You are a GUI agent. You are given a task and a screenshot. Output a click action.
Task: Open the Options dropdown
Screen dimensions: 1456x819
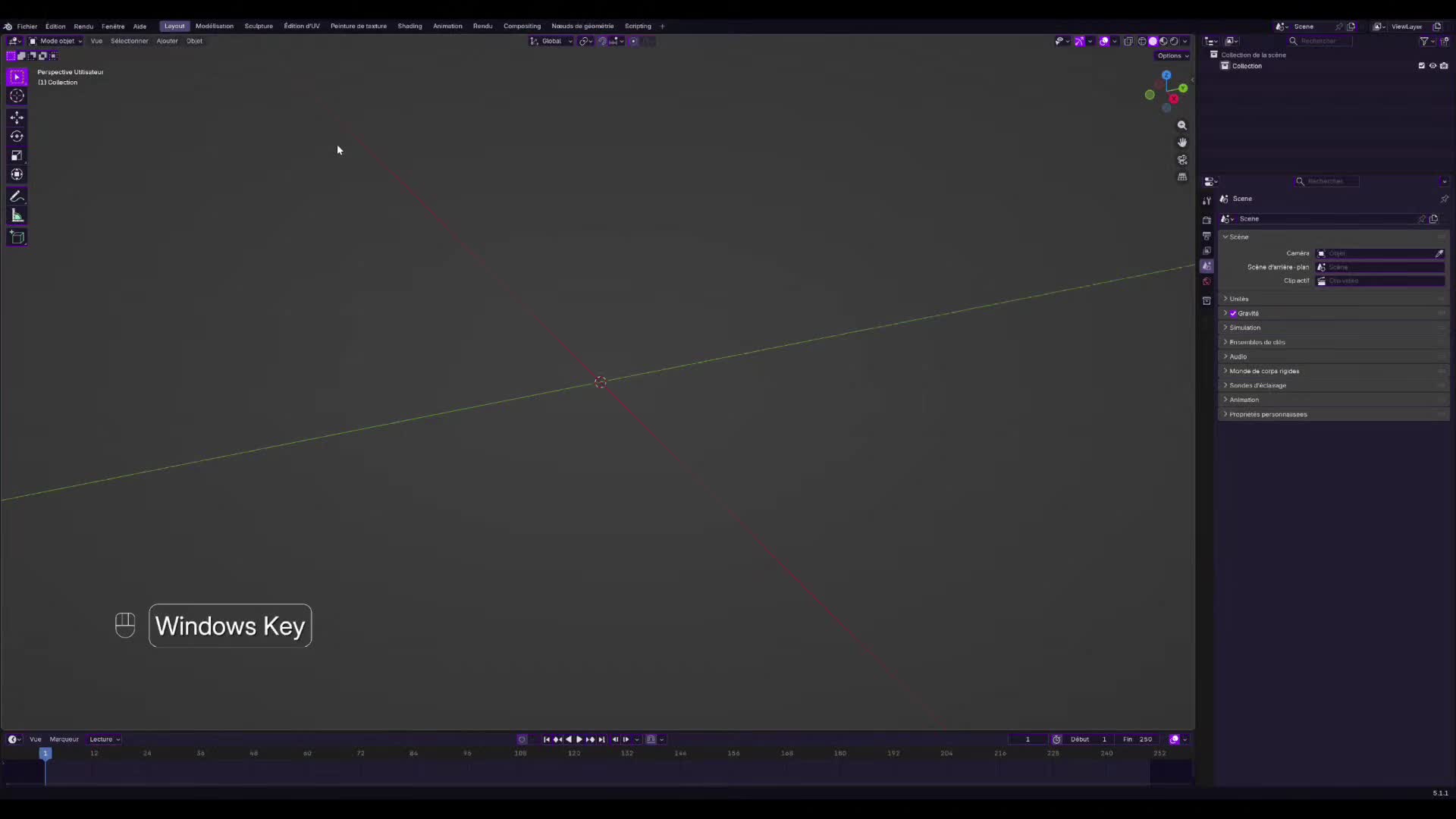[x=1172, y=55]
